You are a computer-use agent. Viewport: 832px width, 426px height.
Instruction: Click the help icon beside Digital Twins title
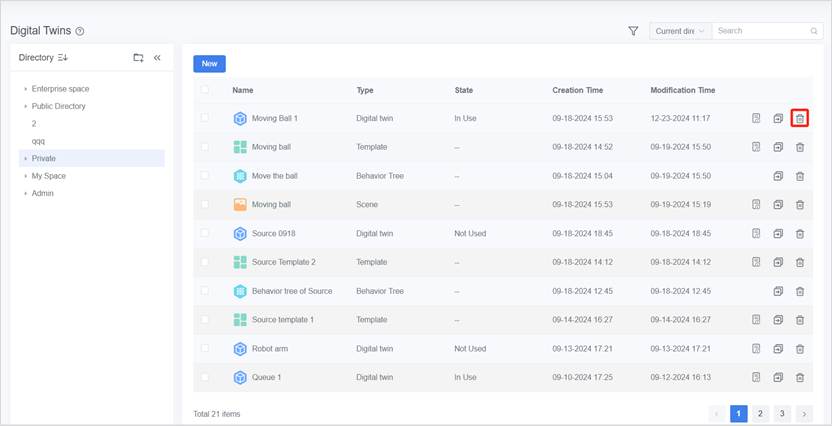pos(80,32)
